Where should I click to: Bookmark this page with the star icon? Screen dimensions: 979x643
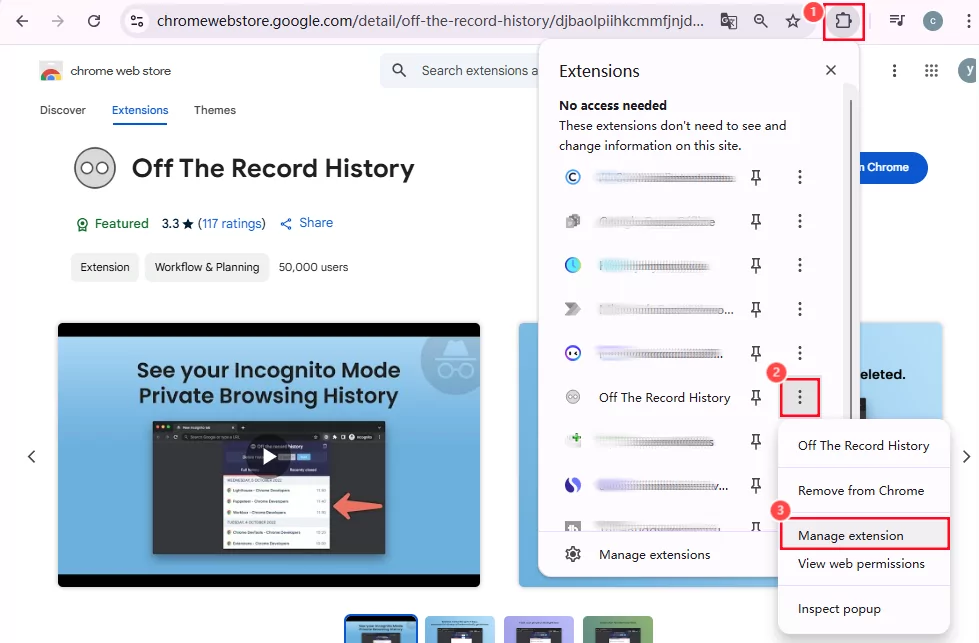click(x=792, y=21)
